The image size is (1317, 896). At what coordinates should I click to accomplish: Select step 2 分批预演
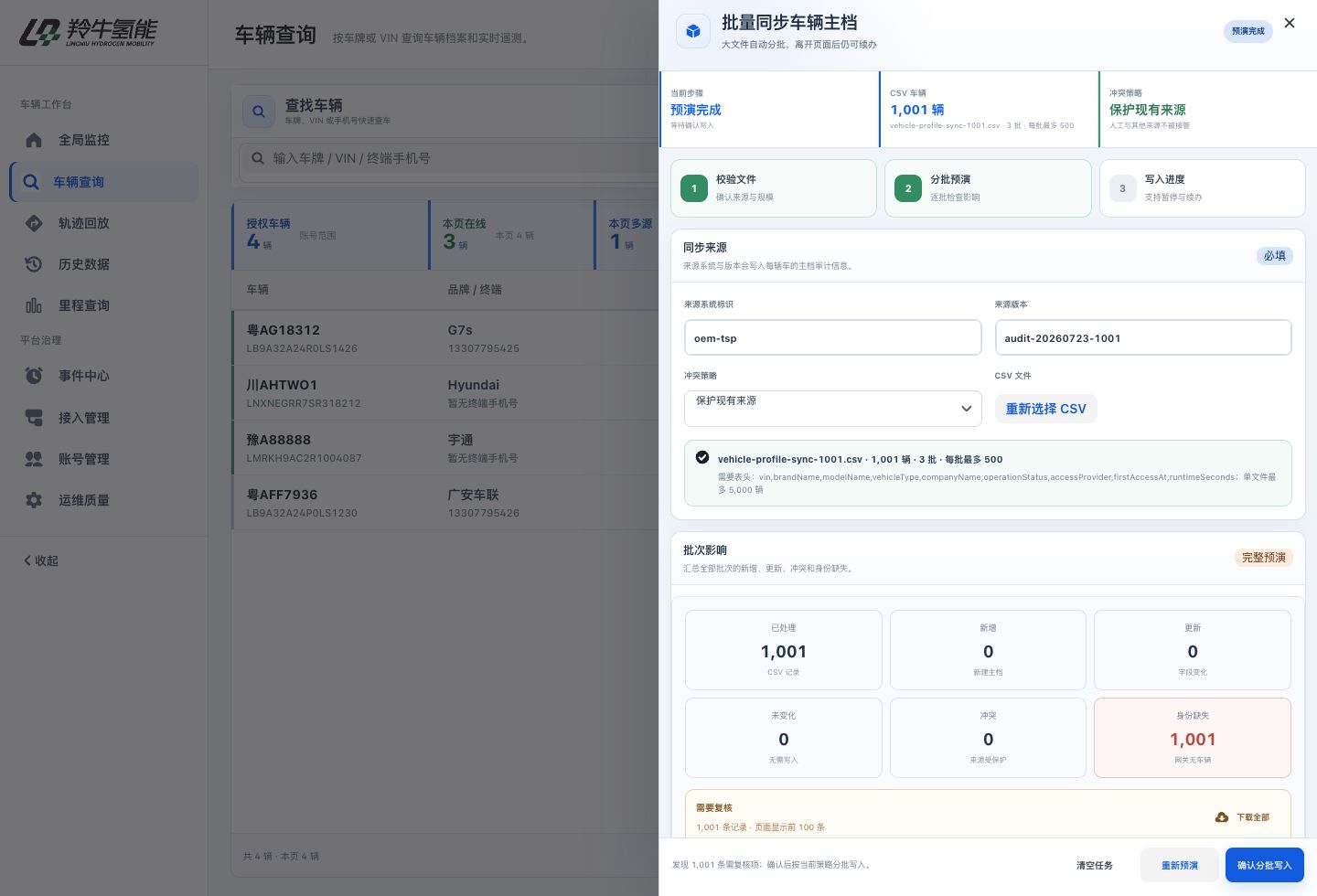click(x=988, y=188)
